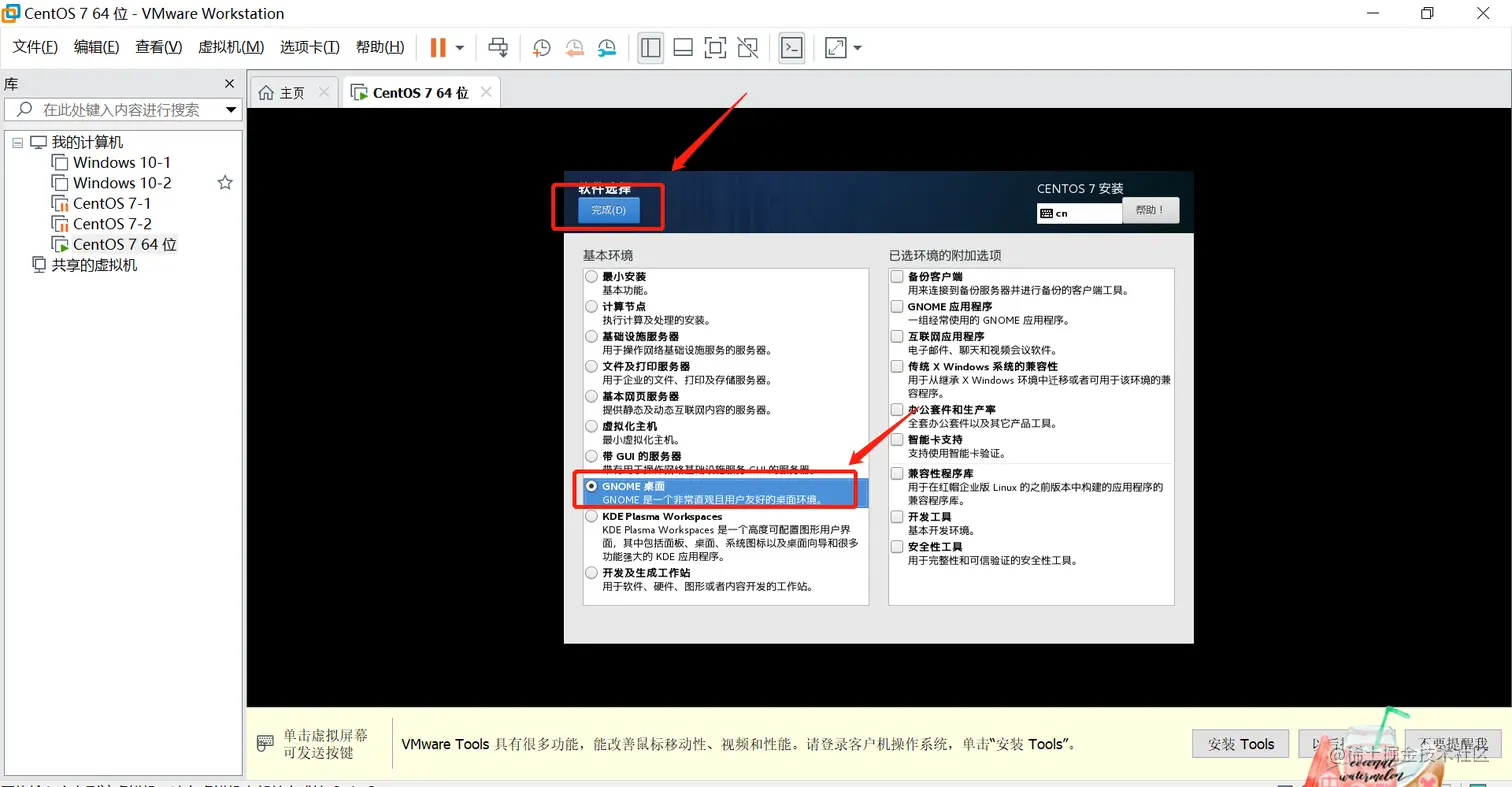Check 传统 X Windows 系统的兼容性 checkbox
The height and width of the screenshot is (787, 1512).
[x=897, y=367]
